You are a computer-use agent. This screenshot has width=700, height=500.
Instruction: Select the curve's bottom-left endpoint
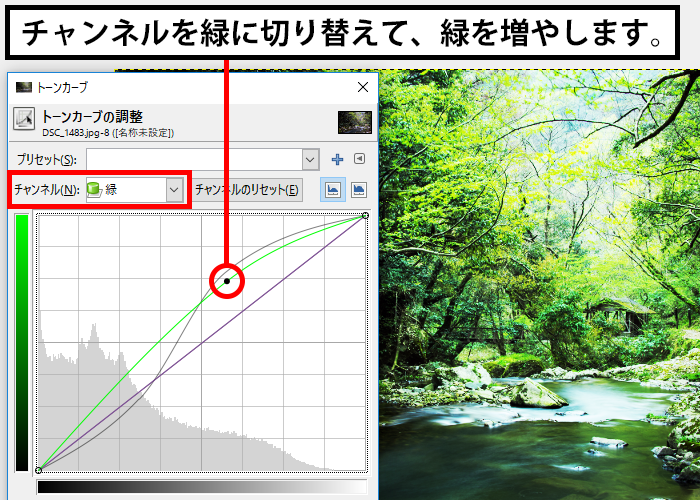point(38,469)
